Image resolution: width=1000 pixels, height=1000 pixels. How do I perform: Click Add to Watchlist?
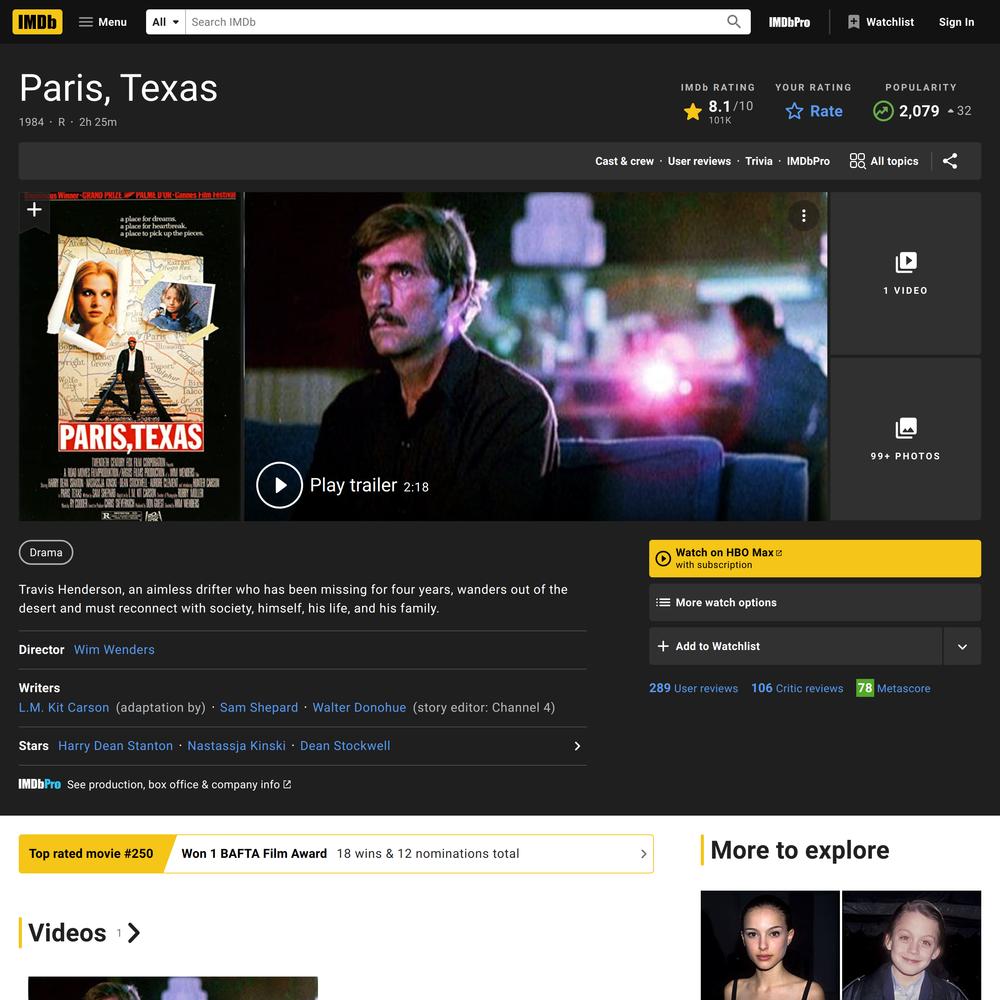point(795,647)
